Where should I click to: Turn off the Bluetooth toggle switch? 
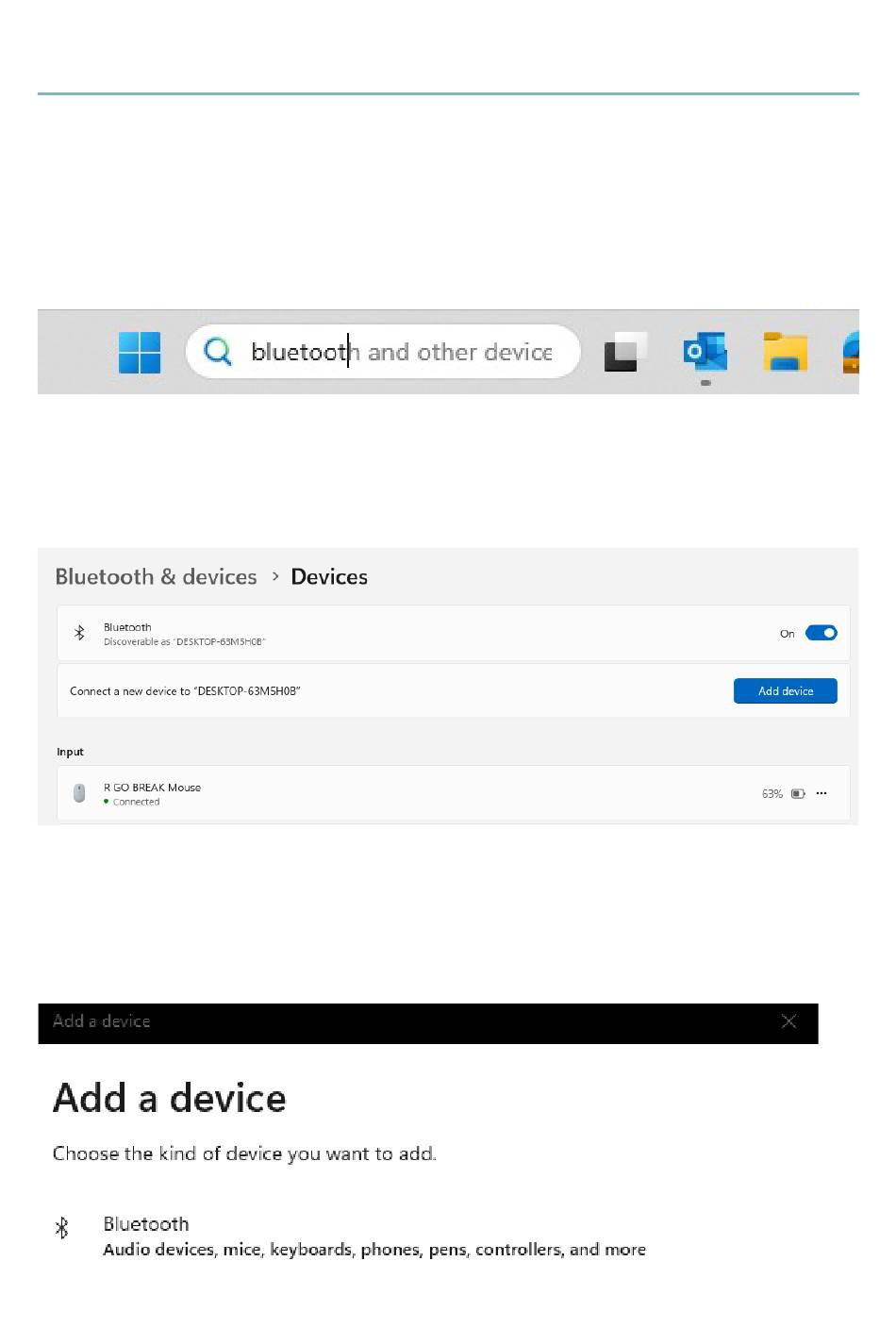pos(821,633)
